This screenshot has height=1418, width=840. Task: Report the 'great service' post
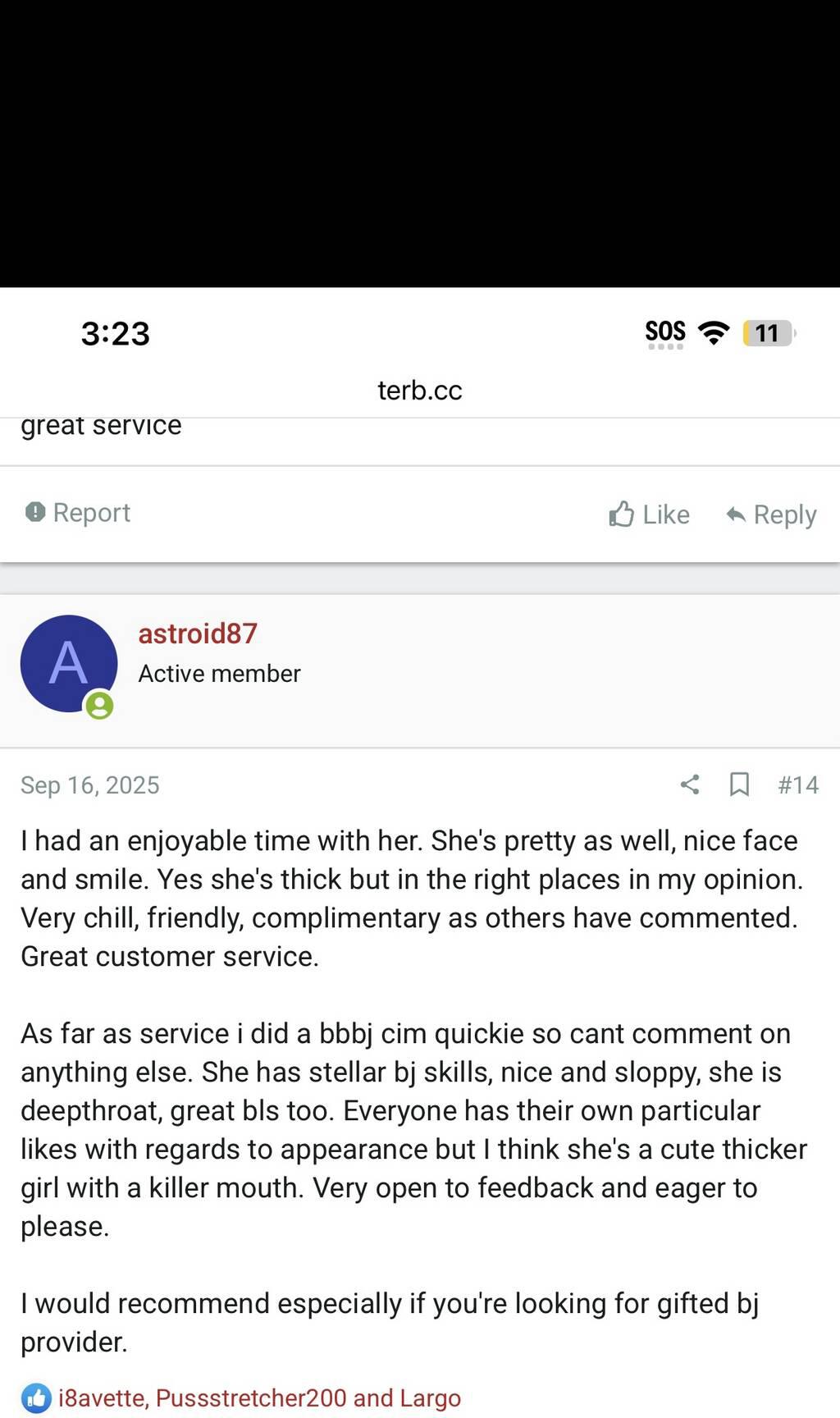click(x=79, y=513)
